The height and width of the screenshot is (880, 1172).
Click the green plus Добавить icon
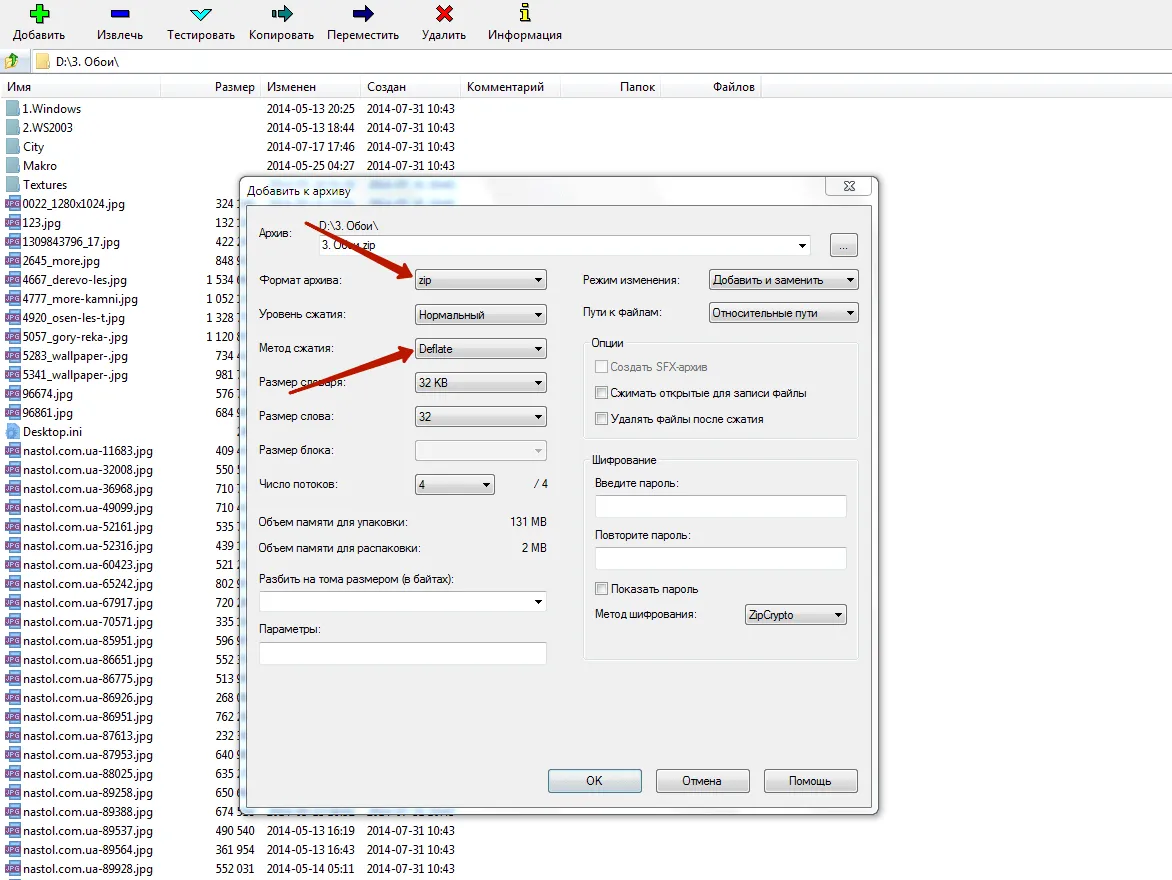[x=39, y=14]
